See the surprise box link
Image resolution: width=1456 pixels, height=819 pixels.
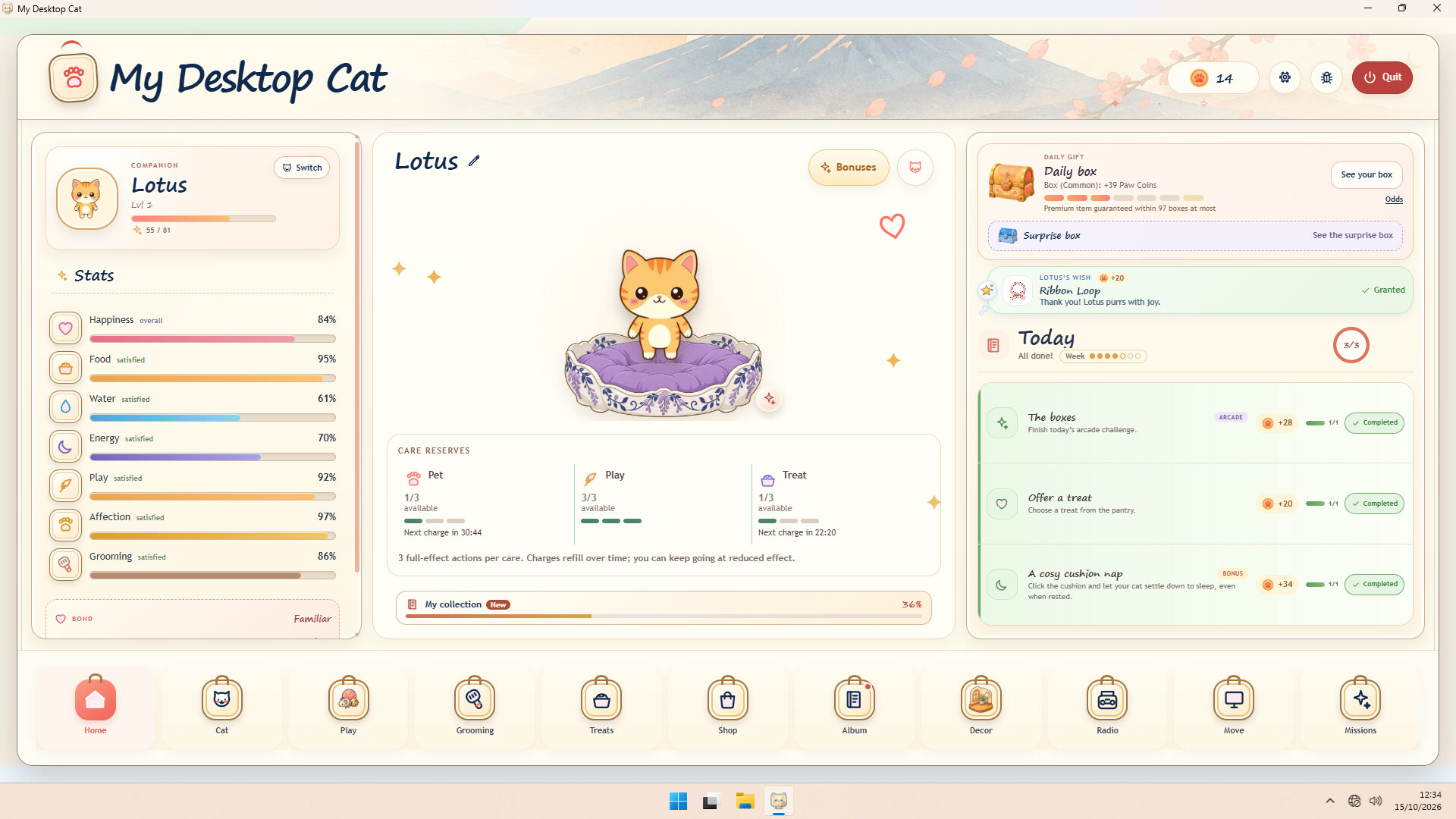pos(1352,235)
